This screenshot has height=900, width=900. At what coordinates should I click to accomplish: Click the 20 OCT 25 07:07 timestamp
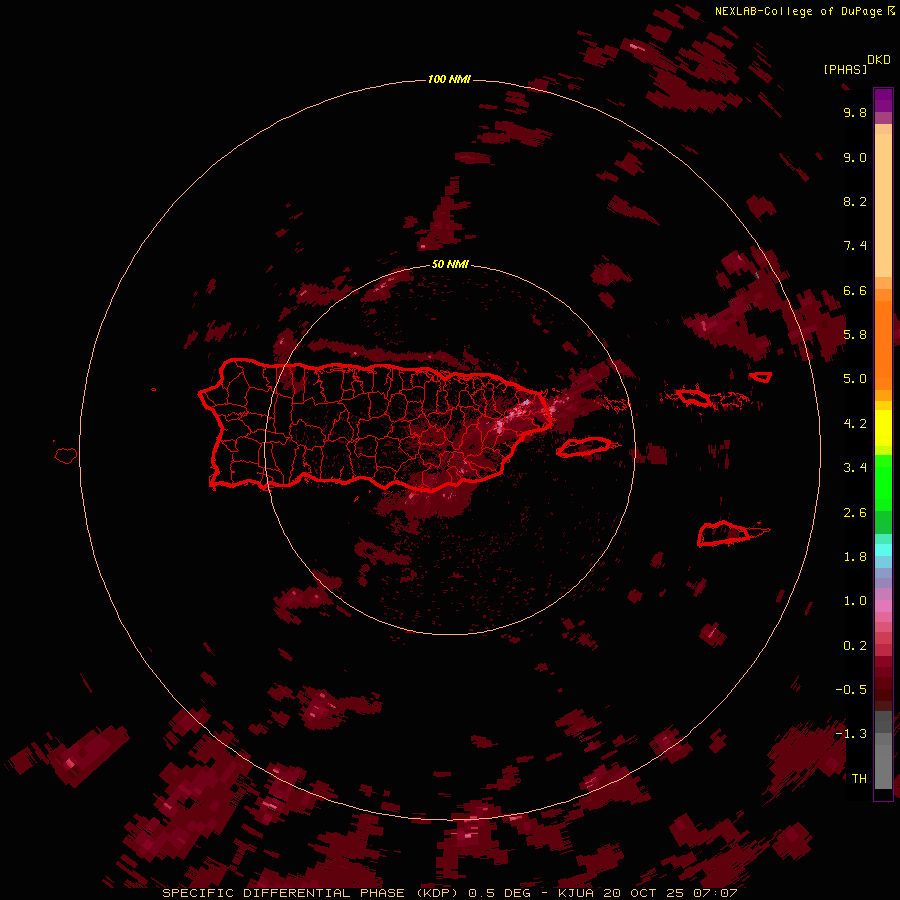670,893
